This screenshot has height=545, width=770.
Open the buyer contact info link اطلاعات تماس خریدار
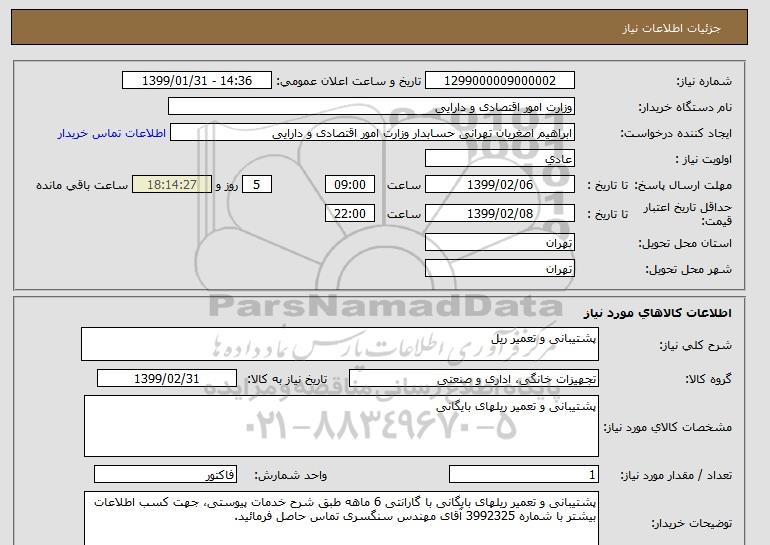(x=111, y=133)
